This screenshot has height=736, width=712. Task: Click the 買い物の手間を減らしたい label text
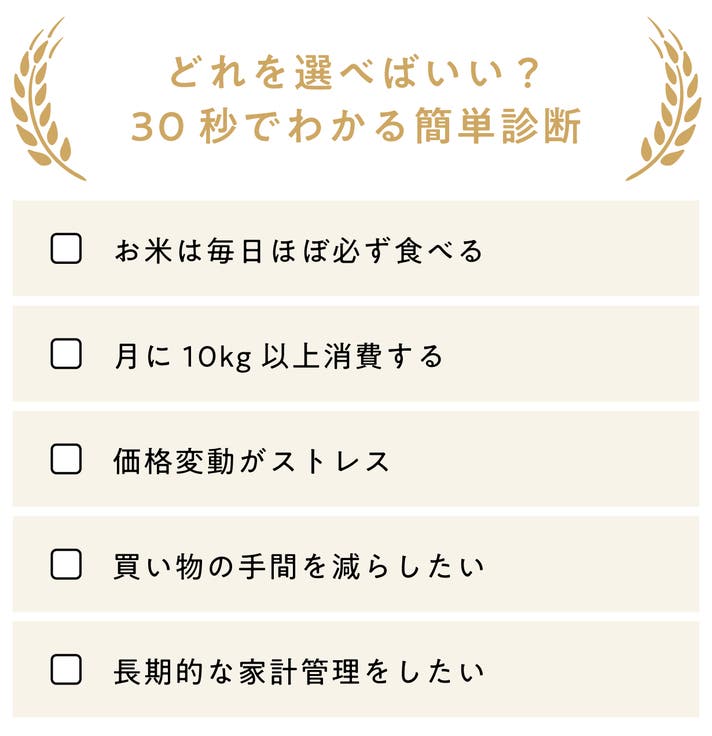299,566
